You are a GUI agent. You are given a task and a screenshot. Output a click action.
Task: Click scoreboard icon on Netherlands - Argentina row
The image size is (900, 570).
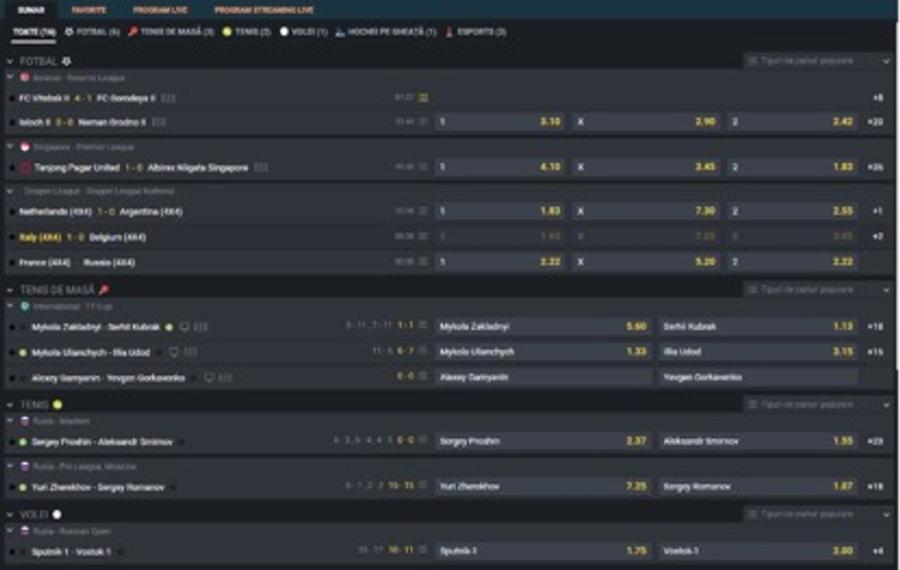pyautogui.click(x=423, y=211)
